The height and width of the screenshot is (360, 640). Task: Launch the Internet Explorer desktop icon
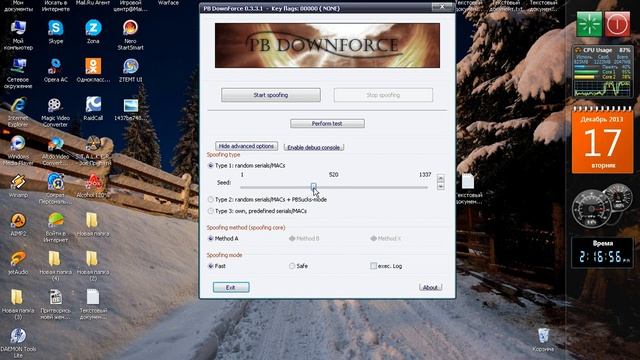pos(18,112)
